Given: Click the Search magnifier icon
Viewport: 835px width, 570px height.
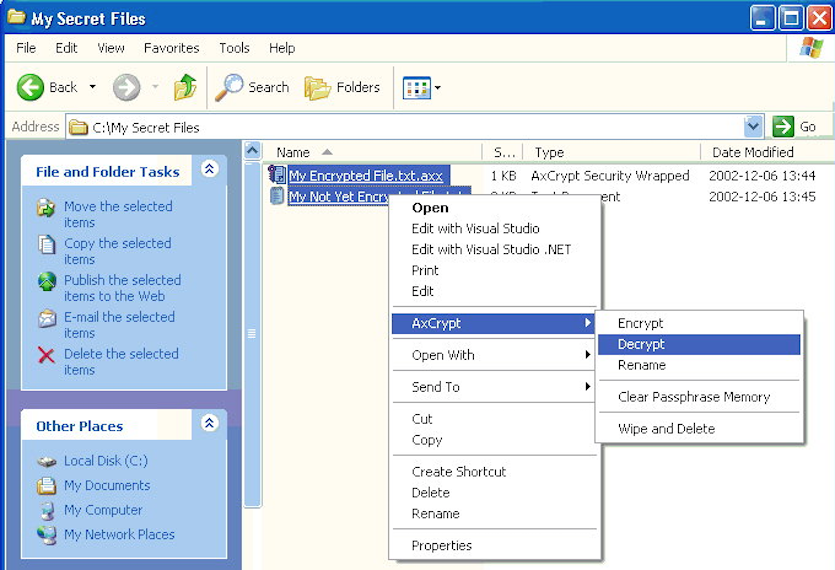Looking at the screenshot, I should [x=229, y=87].
